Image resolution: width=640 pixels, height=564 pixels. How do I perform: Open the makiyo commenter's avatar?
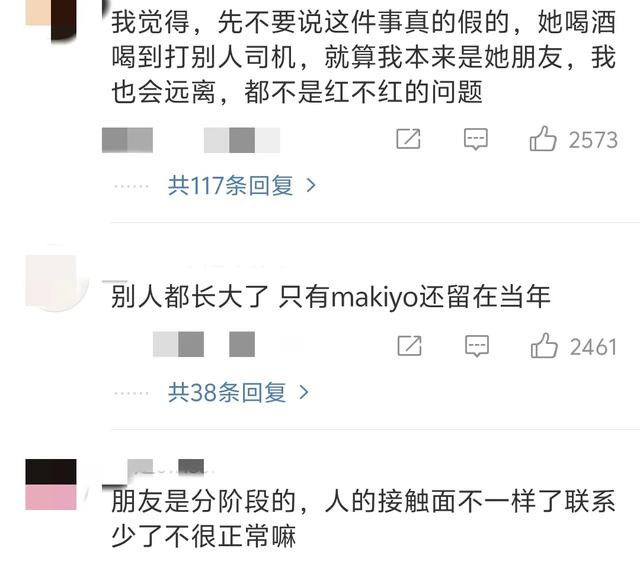[x=51, y=281]
